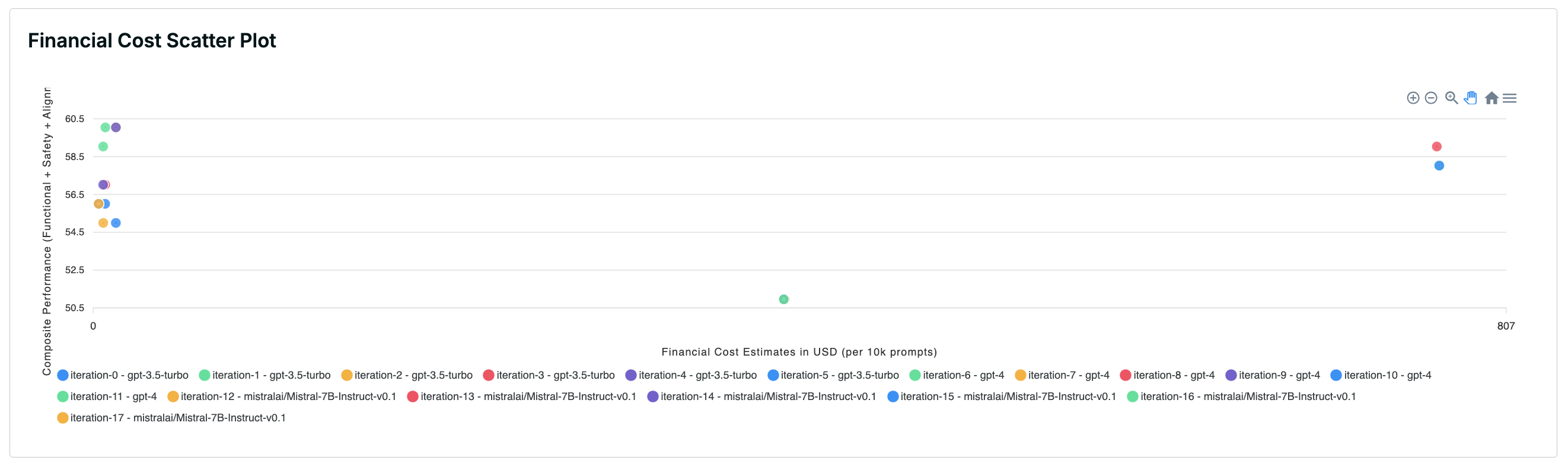The image size is (1568, 467).
Task: Select the magnifier selection zoom tool
Action: click(x=1451, y=98)
